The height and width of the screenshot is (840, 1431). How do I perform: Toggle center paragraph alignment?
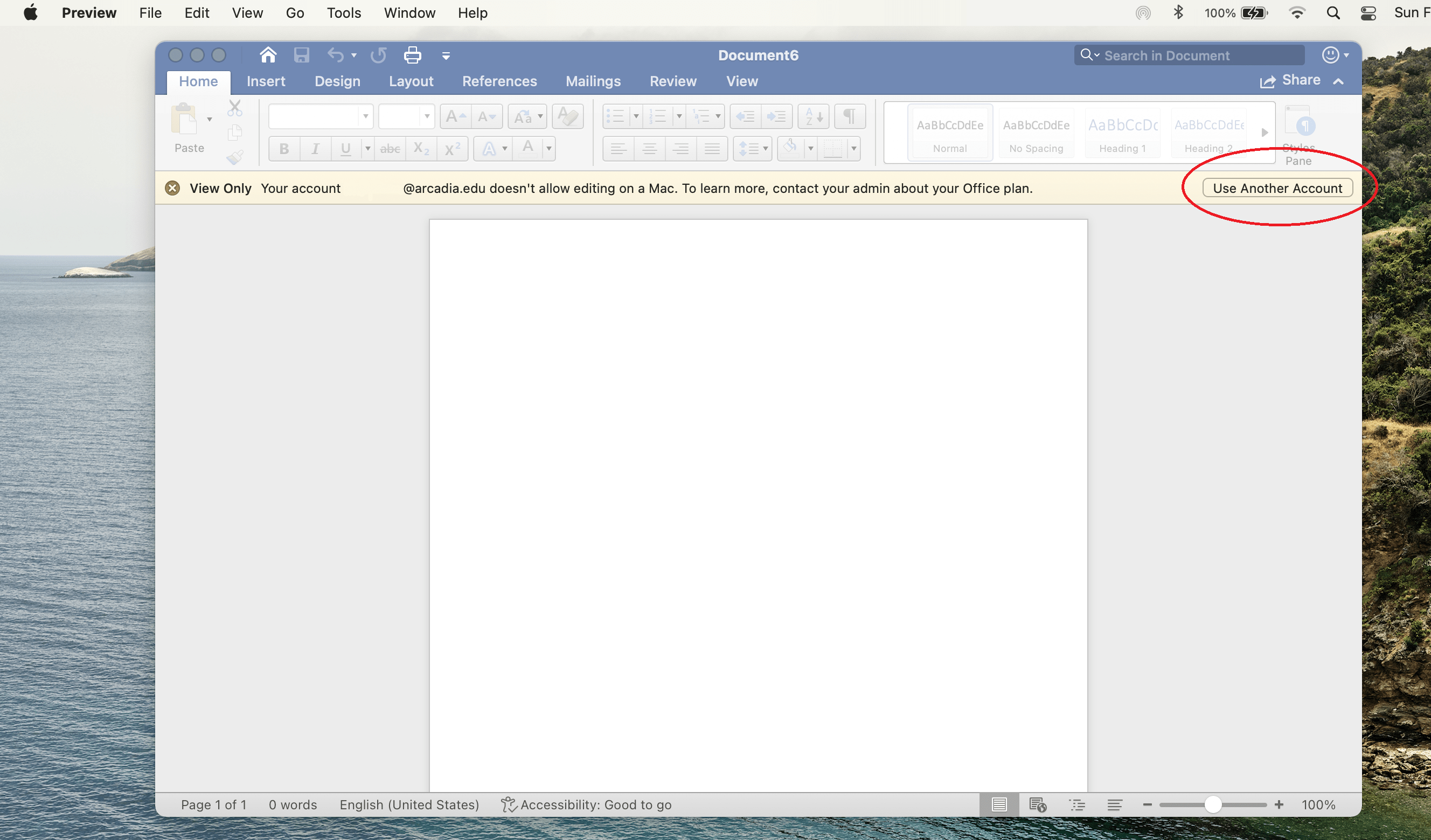(x=649, y=148)
